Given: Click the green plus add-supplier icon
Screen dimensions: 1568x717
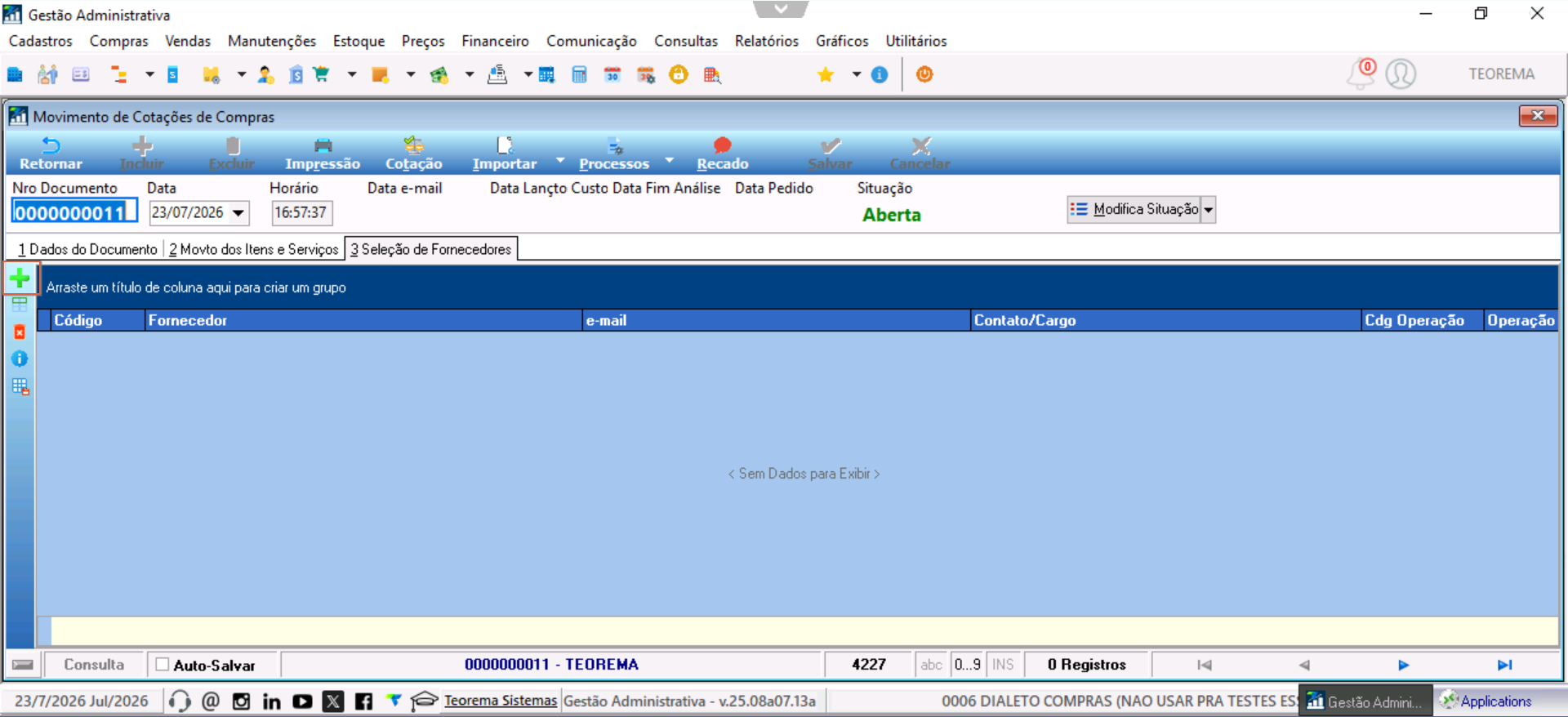Looking at the screenshot, I should click(x=20, y=278).
